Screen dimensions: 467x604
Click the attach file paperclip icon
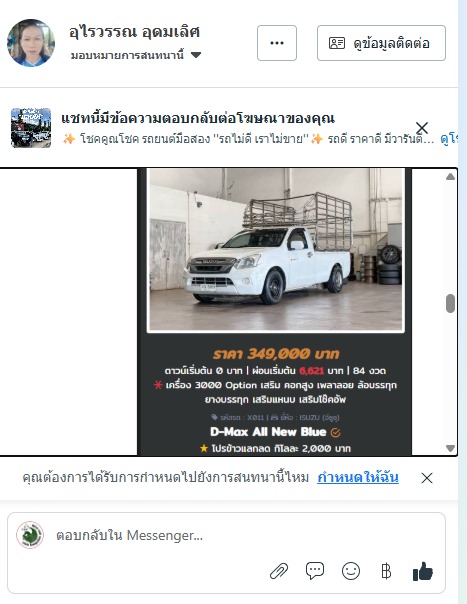(x=279, y=571)
